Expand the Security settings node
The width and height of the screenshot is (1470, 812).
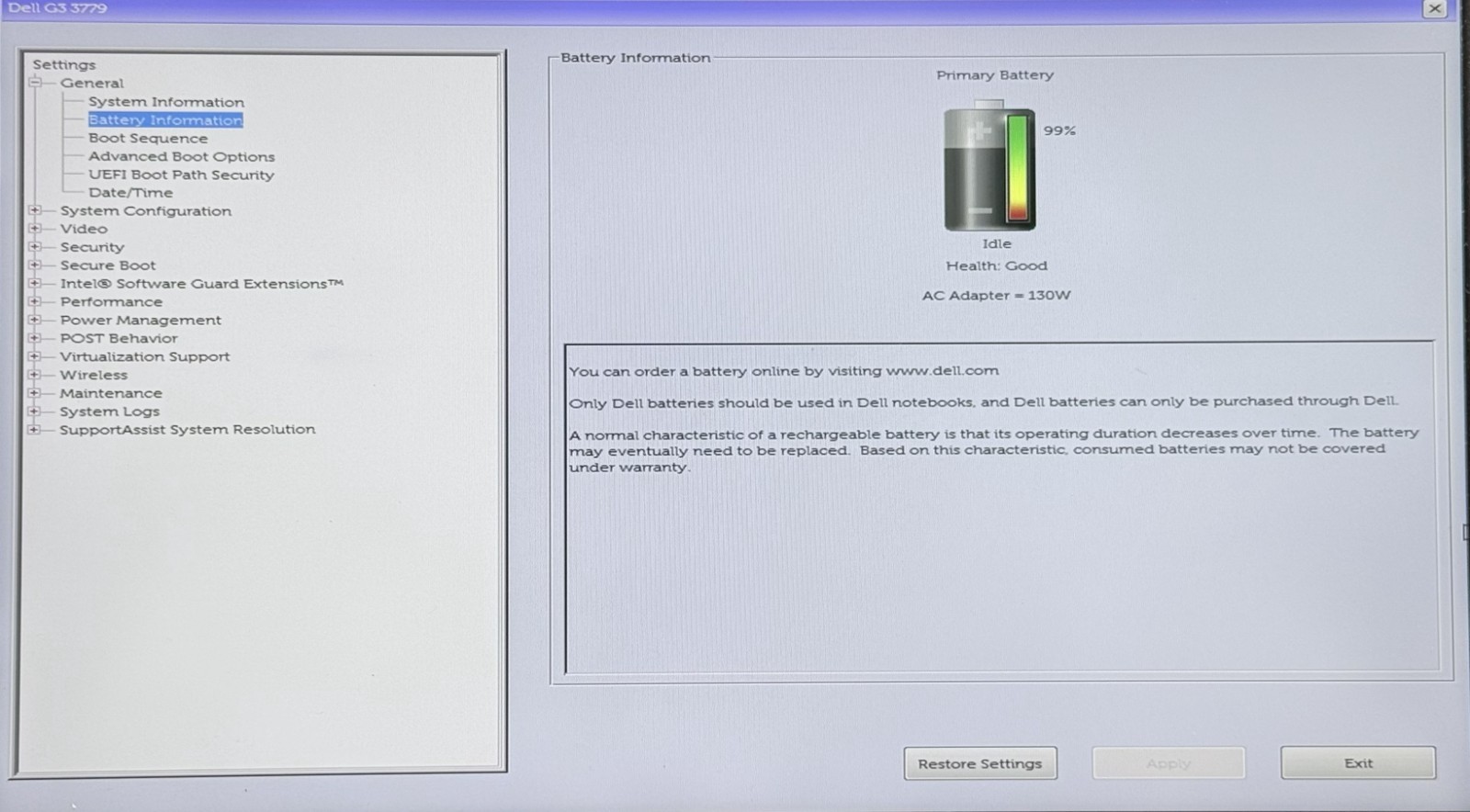(x=35, y=247)
